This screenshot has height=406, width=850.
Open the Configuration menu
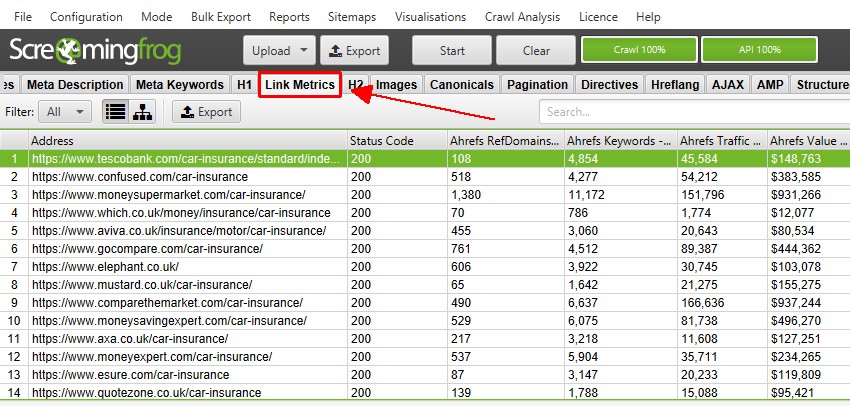(x=86, y=17)
